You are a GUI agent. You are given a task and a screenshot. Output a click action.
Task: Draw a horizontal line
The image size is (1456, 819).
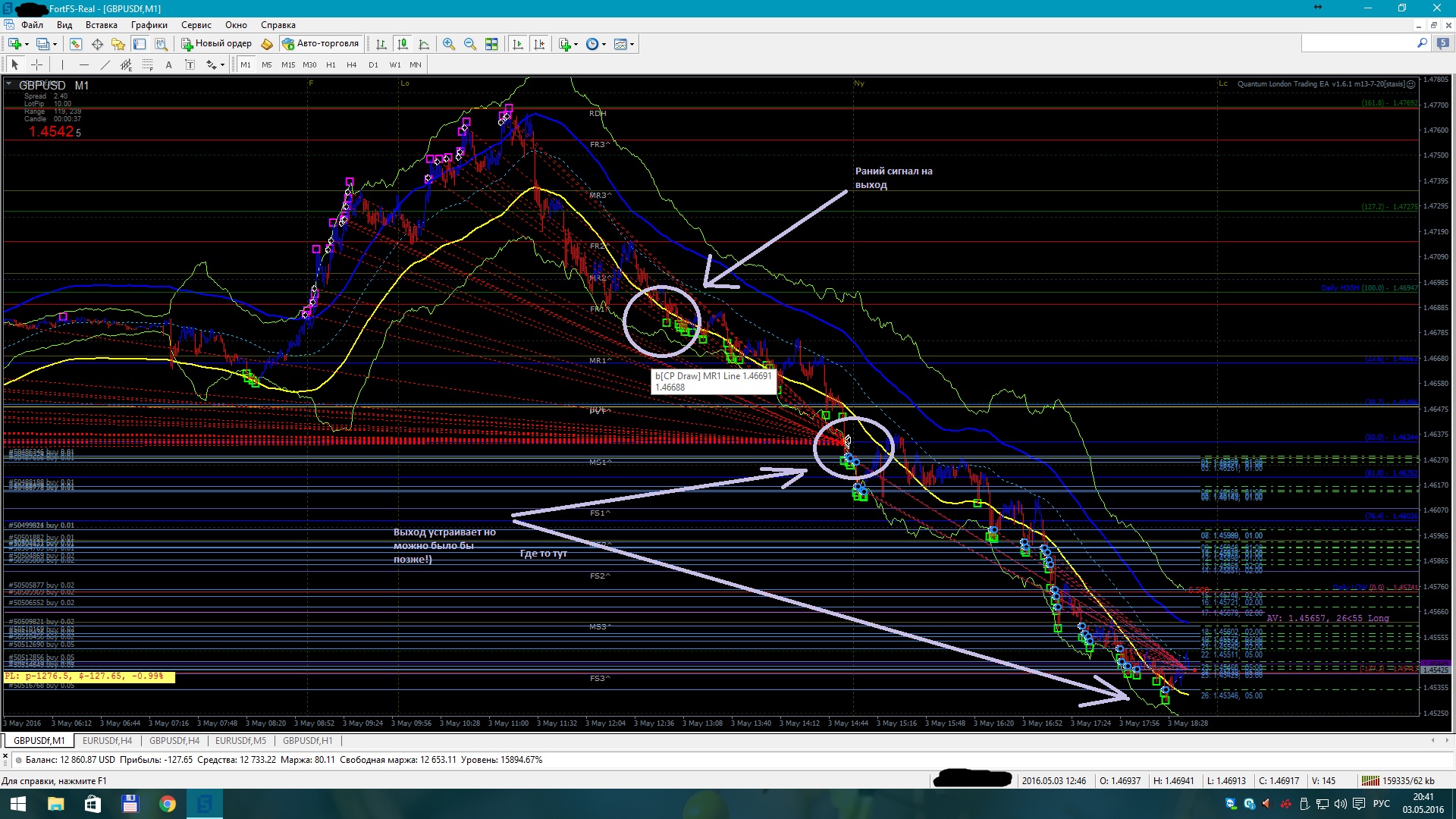[x=83, y=65]
